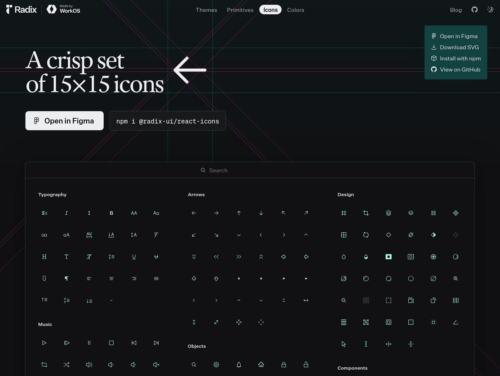Select the double arrow right icon
This screenshot has width=500, height=376.
click(239, 257)
